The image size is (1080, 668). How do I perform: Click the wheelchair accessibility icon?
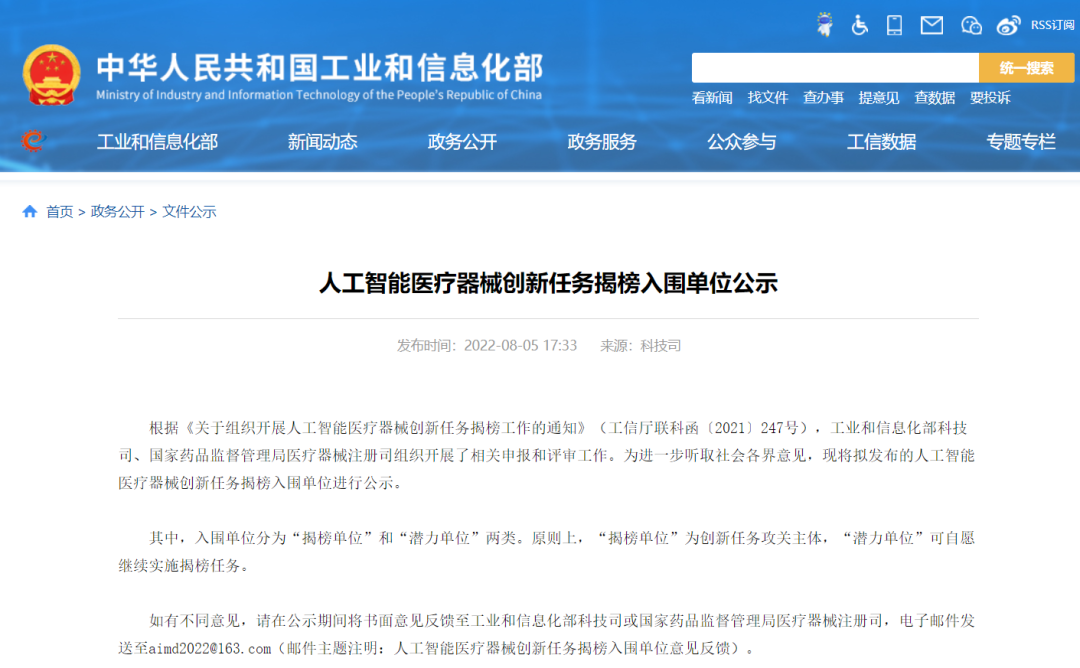(x=859, y=25)
